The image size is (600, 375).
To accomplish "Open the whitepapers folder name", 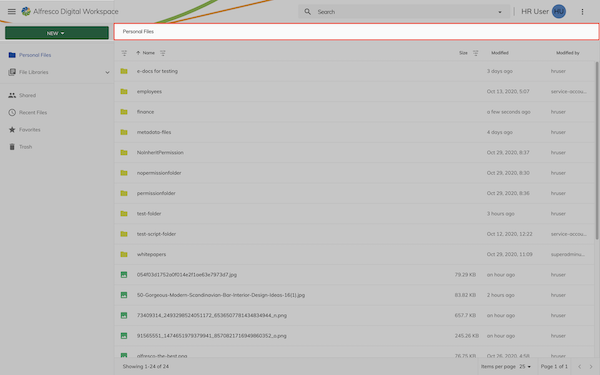I will (x=151, y=254).
